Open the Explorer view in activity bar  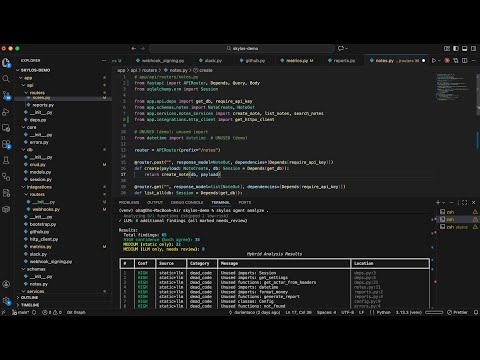pyautogui.click(x=6, y=62)
